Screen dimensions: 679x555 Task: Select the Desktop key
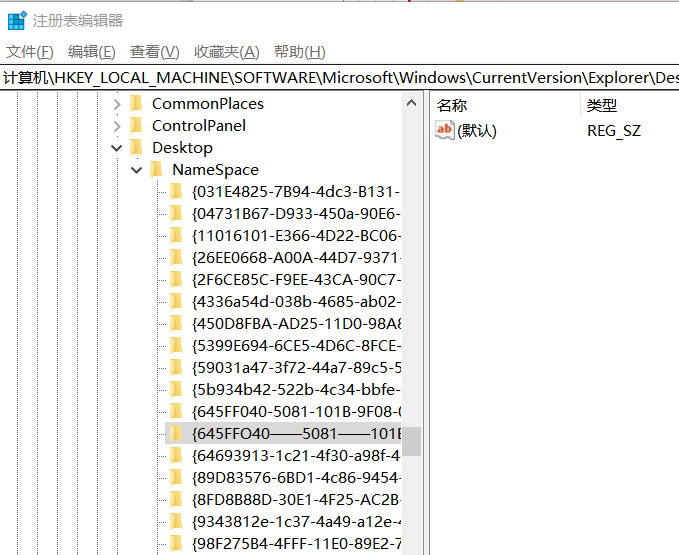[182, 148]
